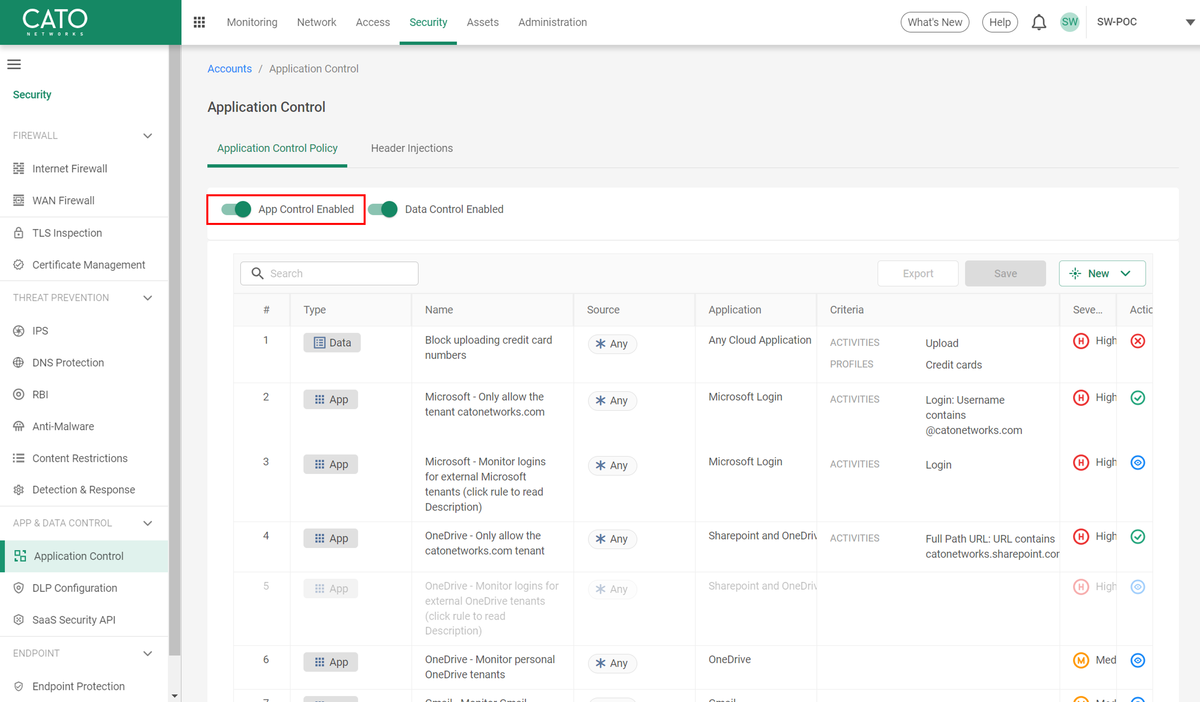Open the notifications bell icon
The height and width of the screenshot is (702, 1200).
[x=1039, y=22]
